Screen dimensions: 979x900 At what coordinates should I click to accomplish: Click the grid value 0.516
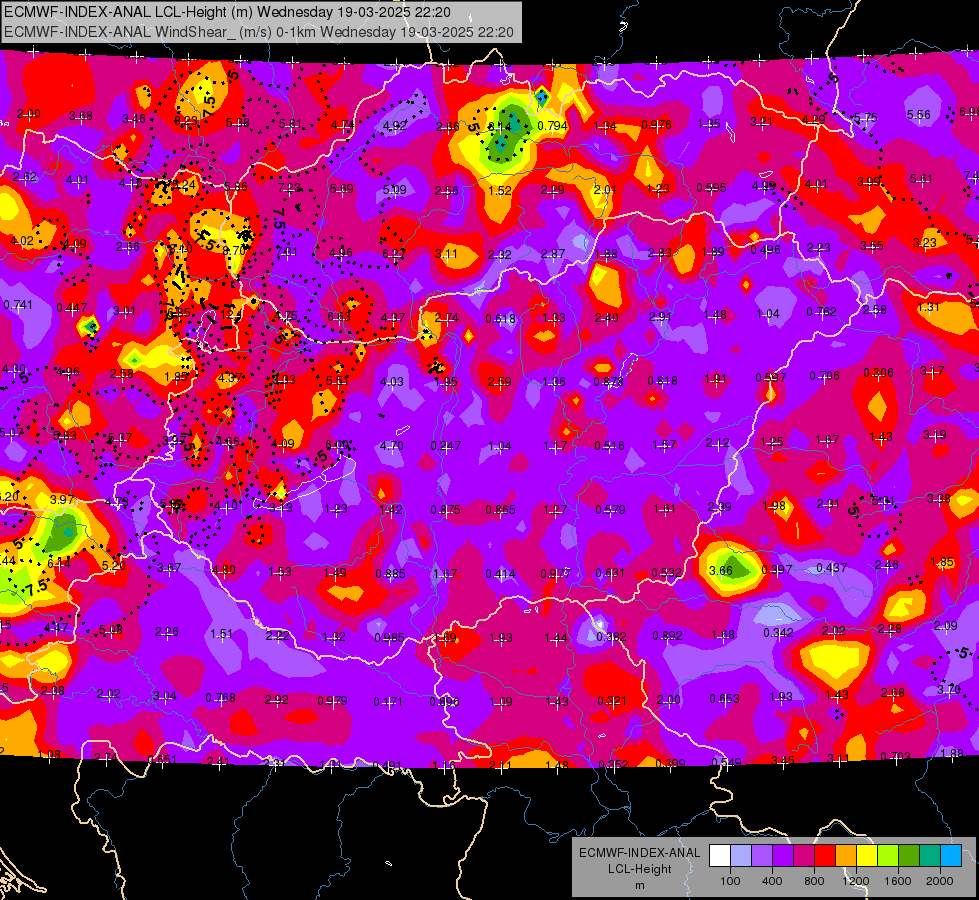click(x=609, y=445)
